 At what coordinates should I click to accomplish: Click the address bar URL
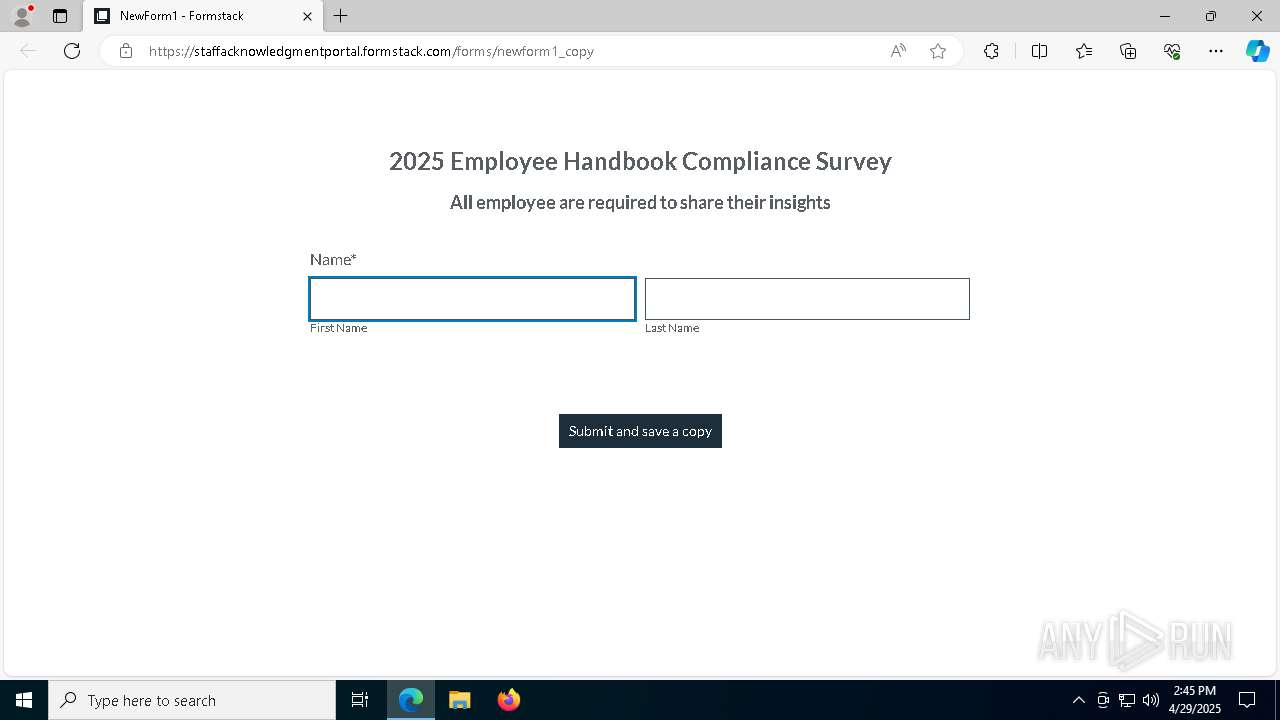(x=371, y=51)
